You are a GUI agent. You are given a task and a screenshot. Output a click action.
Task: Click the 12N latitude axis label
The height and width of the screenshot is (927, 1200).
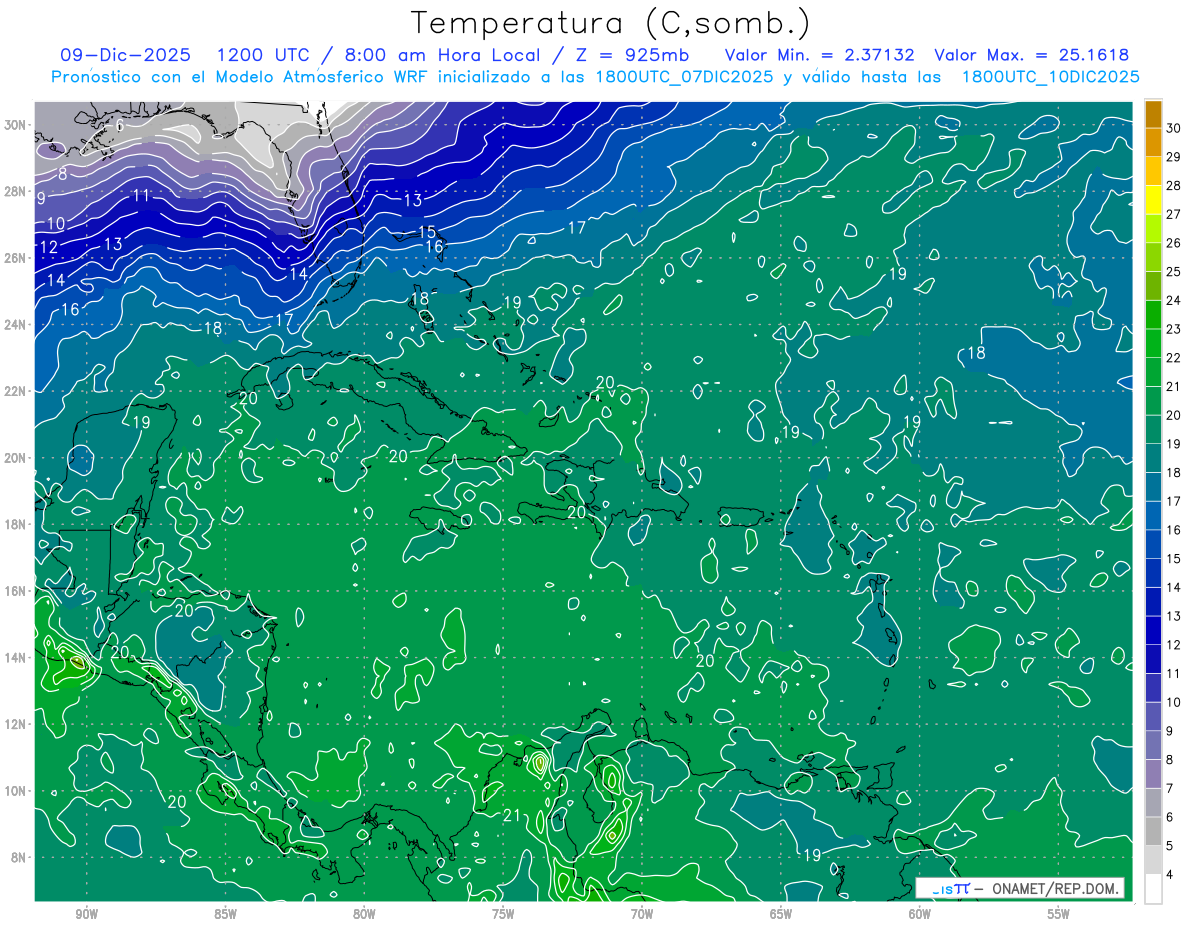click(x=16, y=724)
